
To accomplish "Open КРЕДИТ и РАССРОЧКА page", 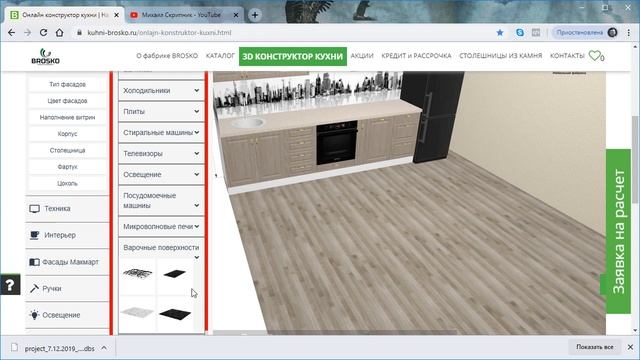I will [x=416, y=56].
